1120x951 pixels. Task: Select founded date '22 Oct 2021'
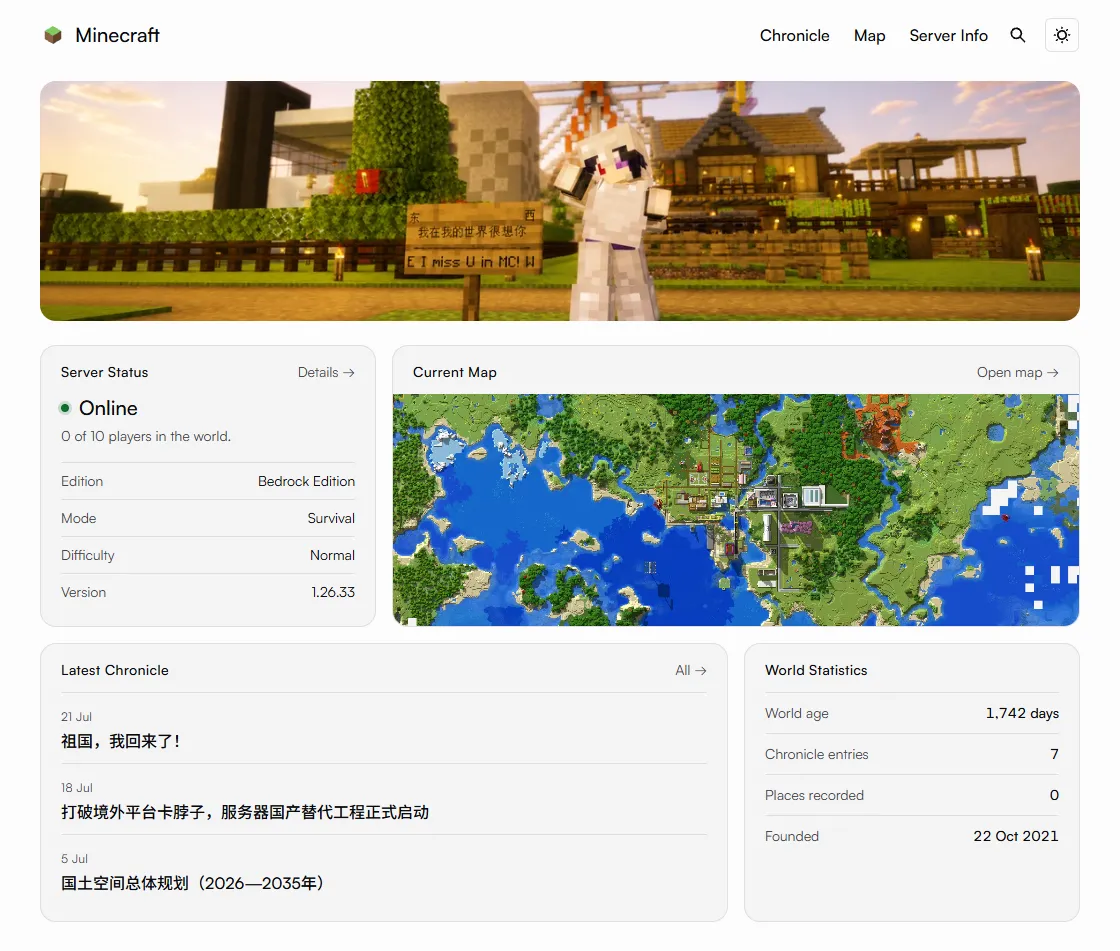click(x=1016, y=836)
